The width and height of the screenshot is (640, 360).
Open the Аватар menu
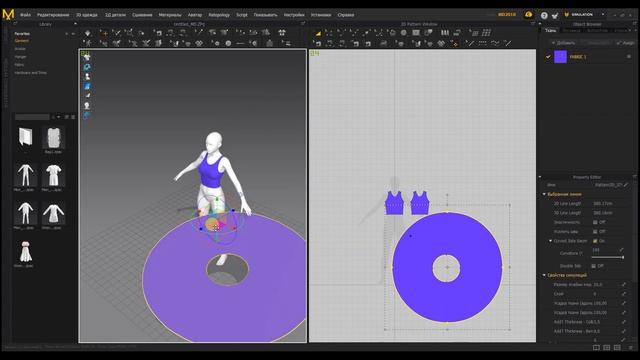[195, 15]
